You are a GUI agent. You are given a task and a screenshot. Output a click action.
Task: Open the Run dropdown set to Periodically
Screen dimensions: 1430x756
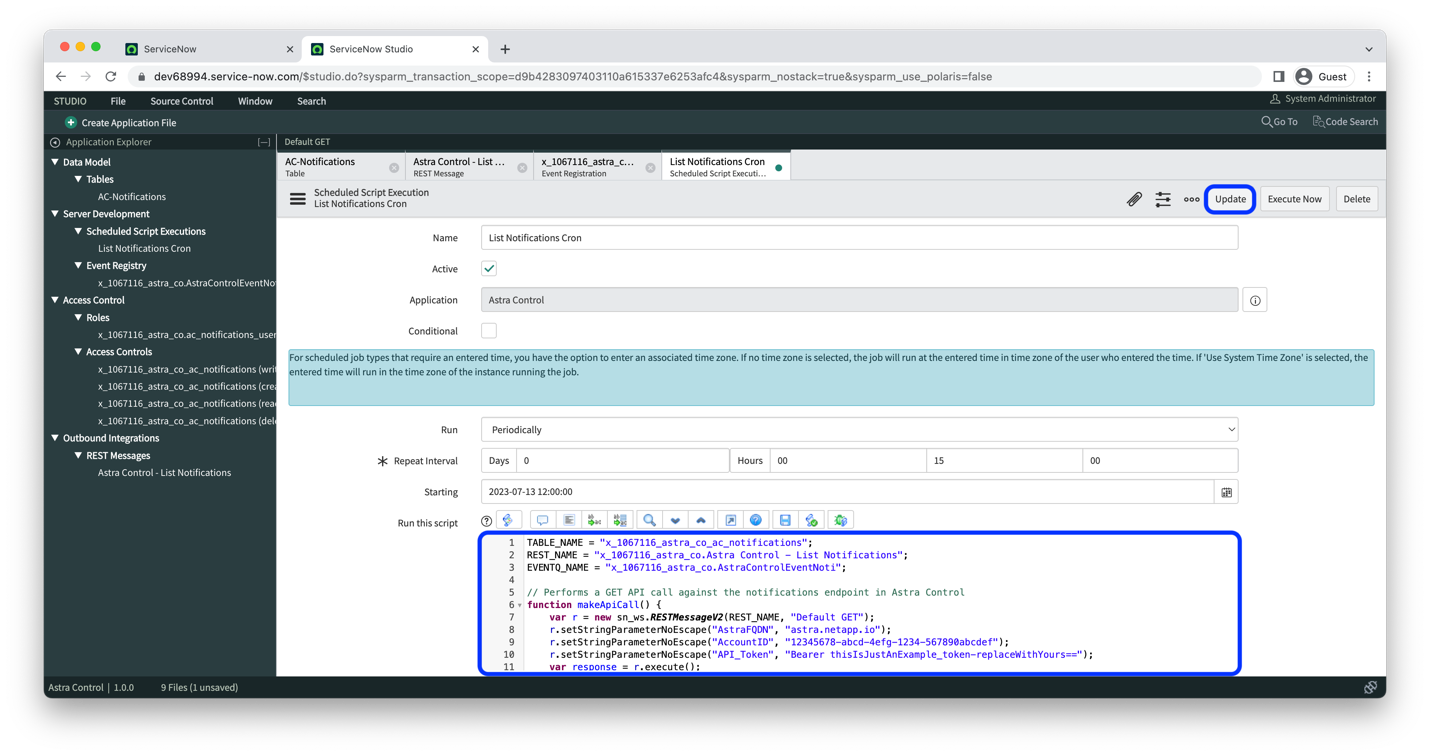point(859,430)
